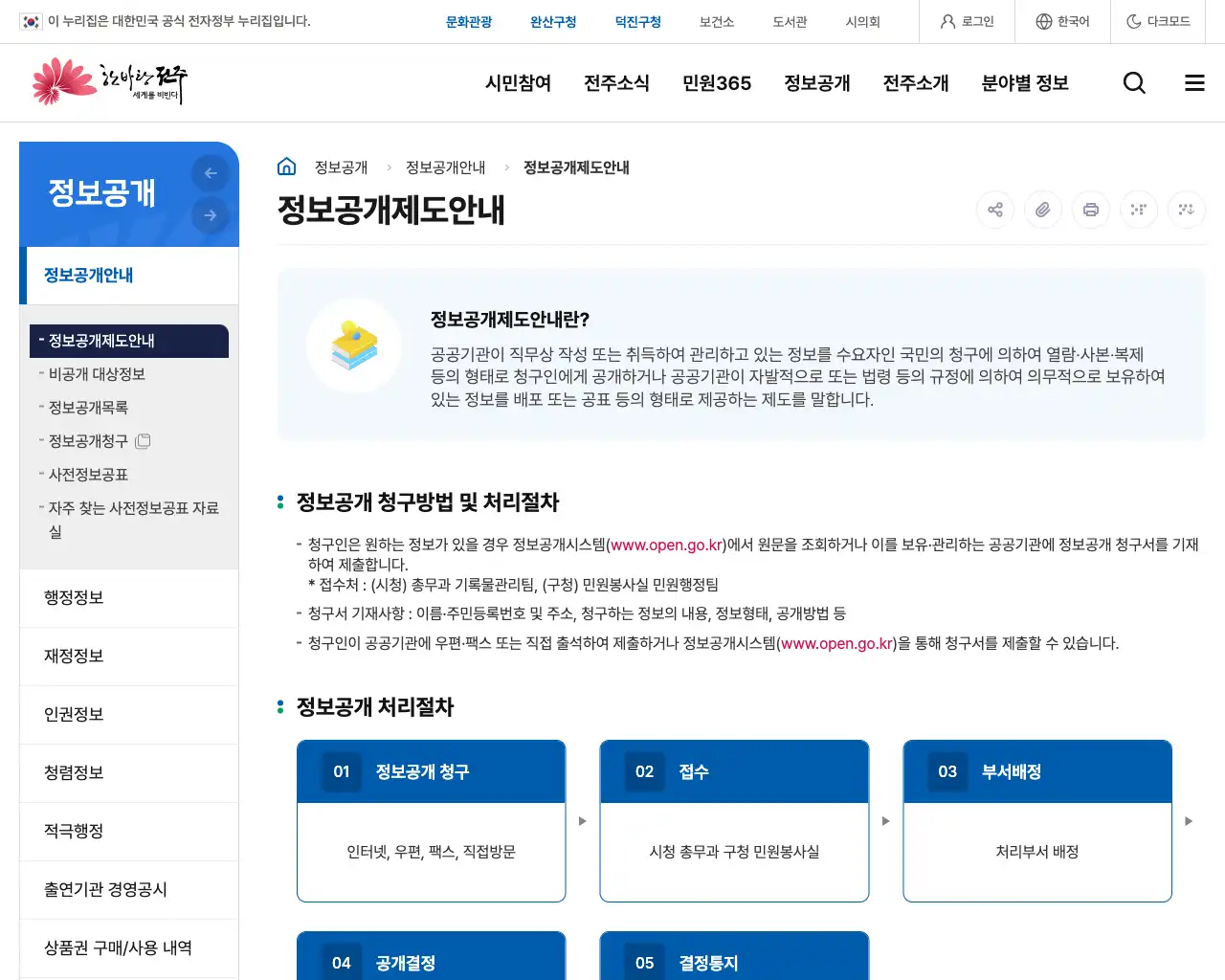Click the paperclip attachment icon
The width and height of the screenshot is (1225, 980).
[x=1043, y=210]
